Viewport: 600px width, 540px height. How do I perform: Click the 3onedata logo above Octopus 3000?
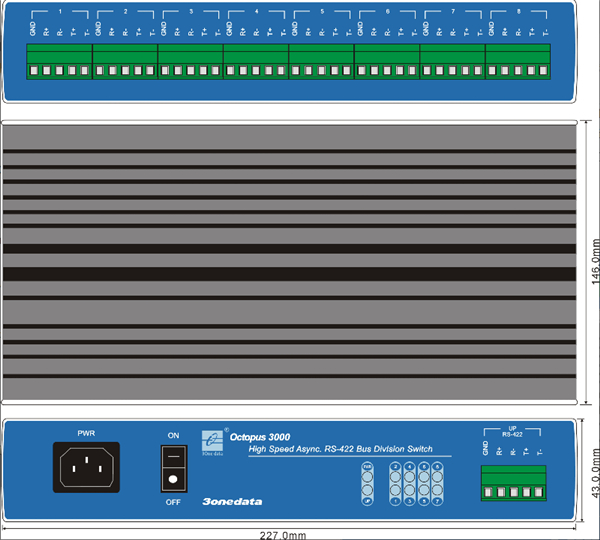pyautogui.click(x=212, y=440)
